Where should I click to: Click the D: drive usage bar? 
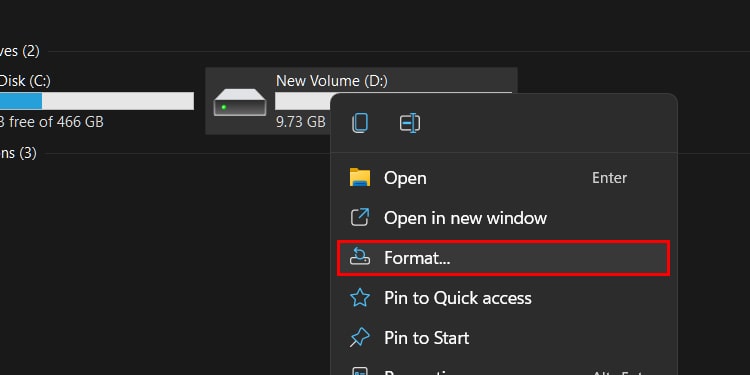(303, 101)
